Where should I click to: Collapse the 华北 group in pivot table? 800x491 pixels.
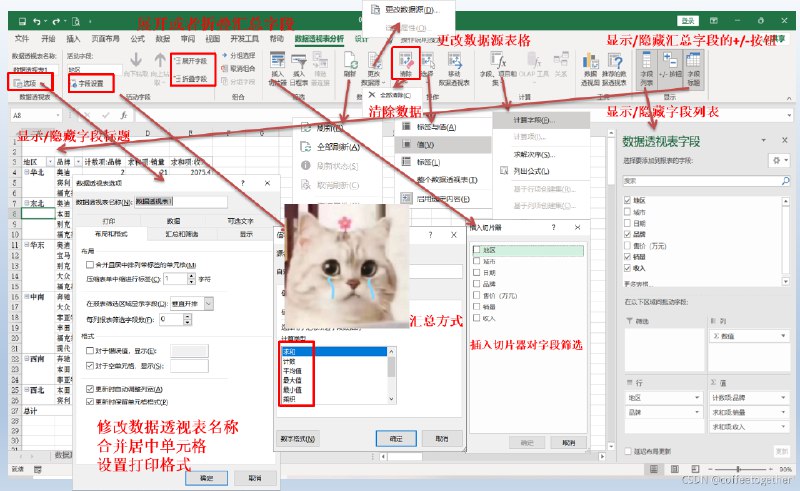(27, 172)
